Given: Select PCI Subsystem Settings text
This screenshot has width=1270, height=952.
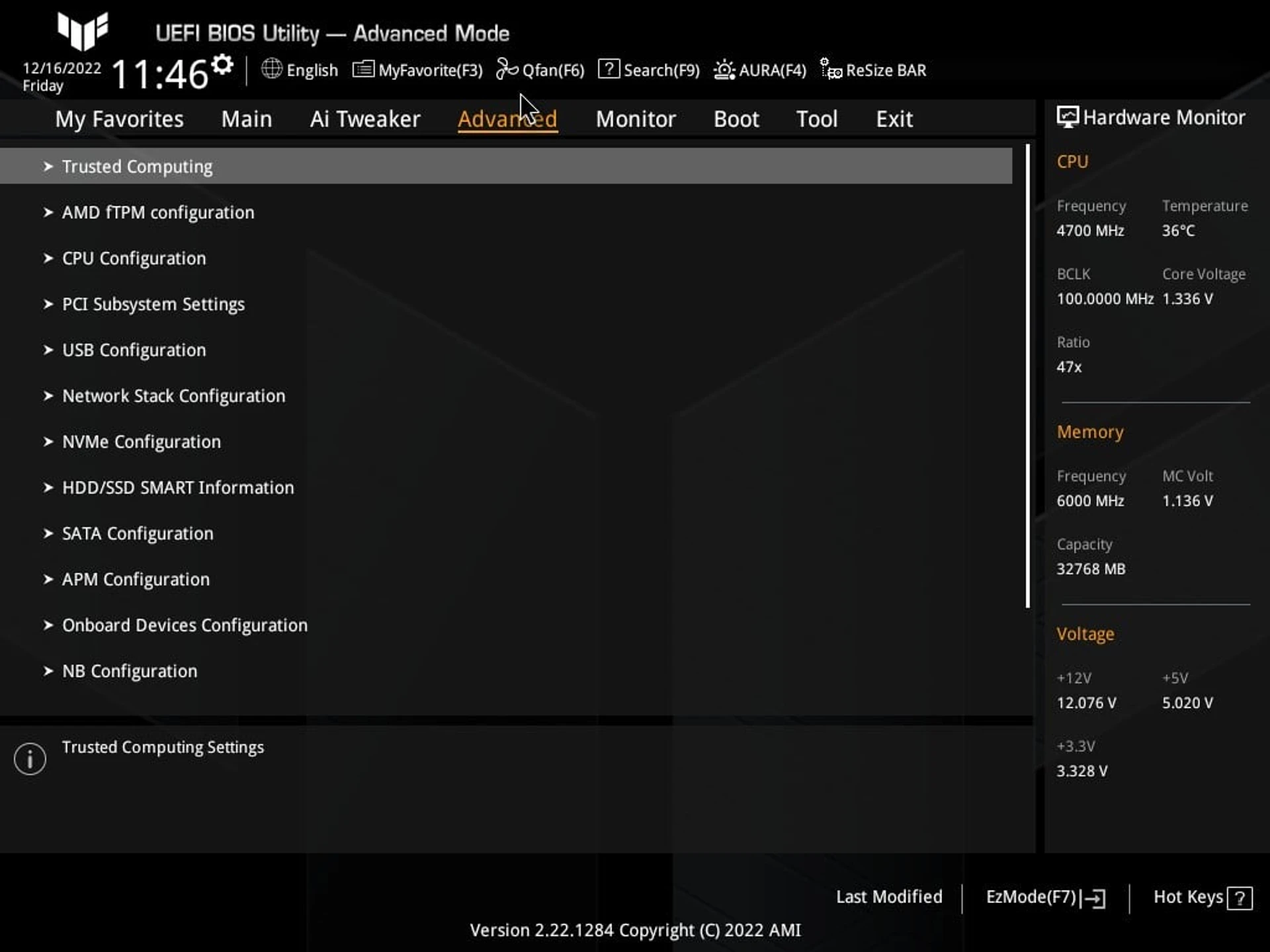Looking at the screenshot, I should click(153, 304).
